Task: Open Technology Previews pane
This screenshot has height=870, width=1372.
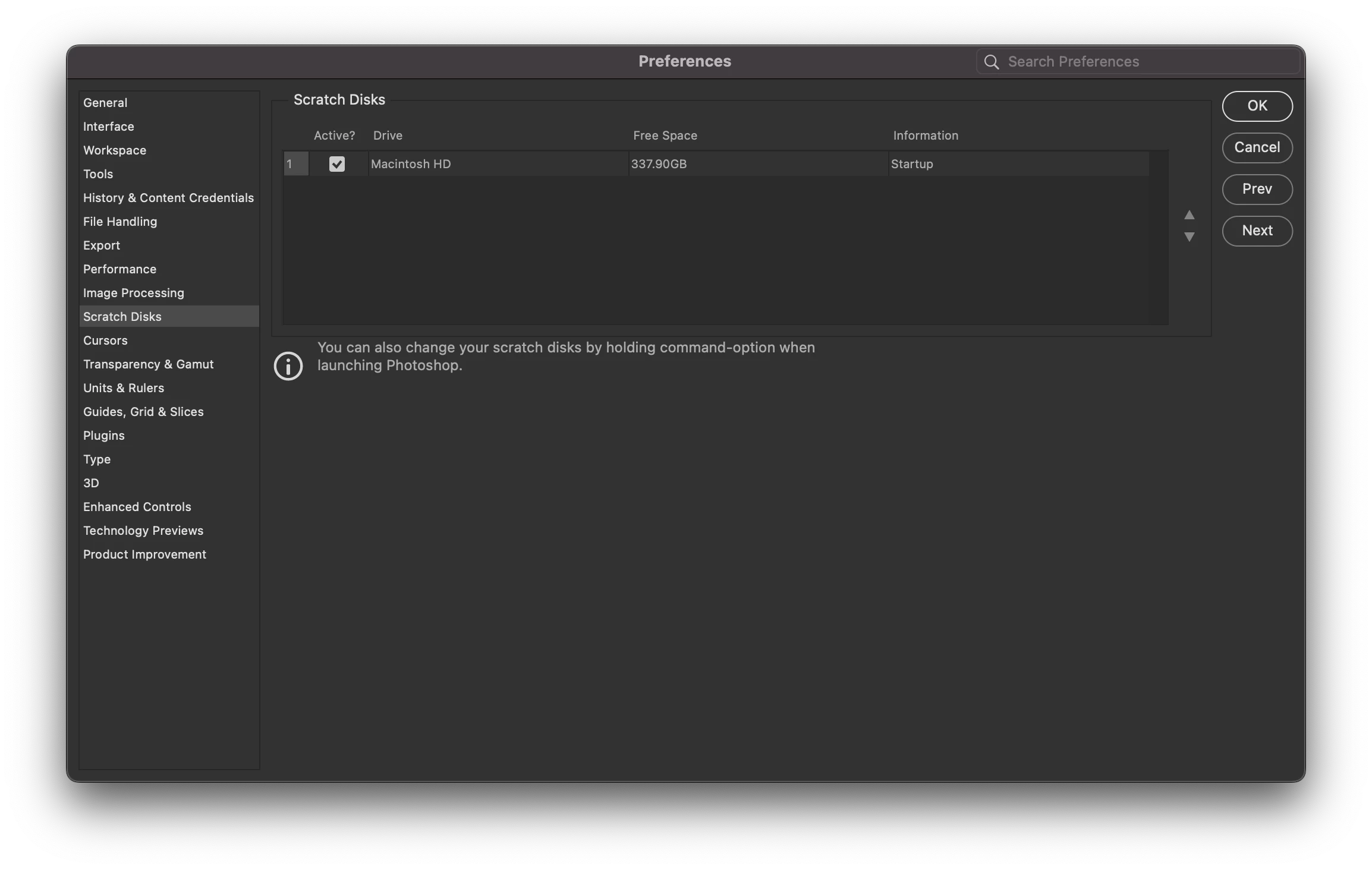Action: pos(143,531)
